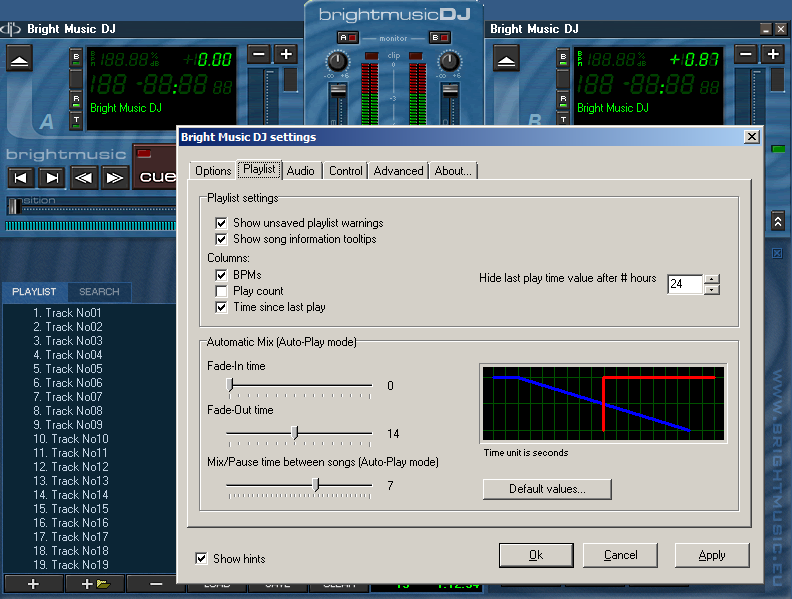Cancel the settings dialog

click(x=620, y=555)
